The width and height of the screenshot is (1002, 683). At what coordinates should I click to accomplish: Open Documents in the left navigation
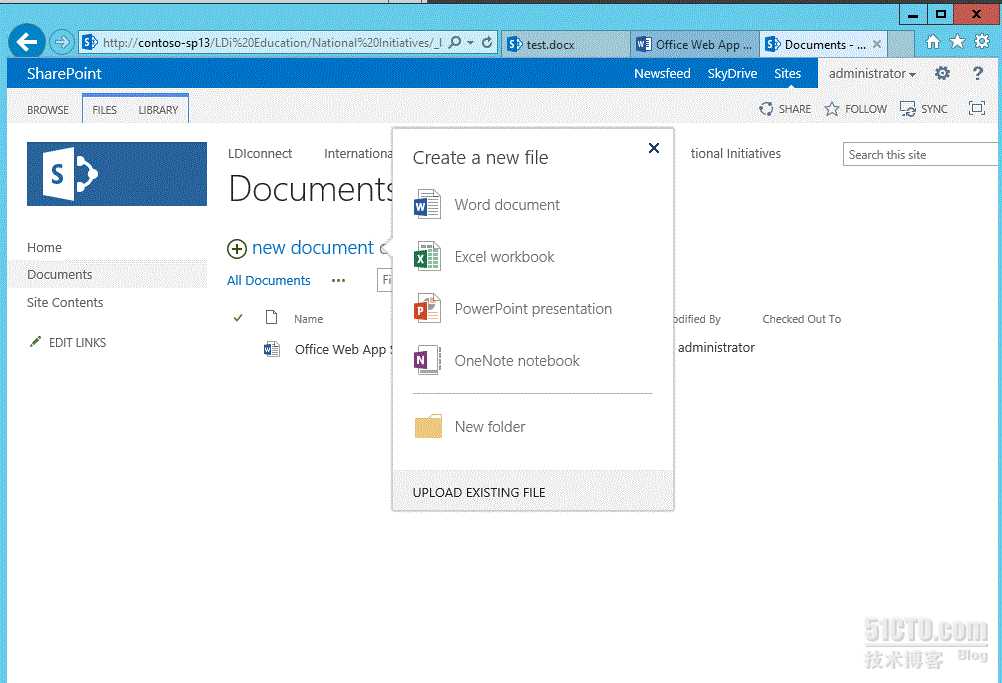[x=59, y=274]
